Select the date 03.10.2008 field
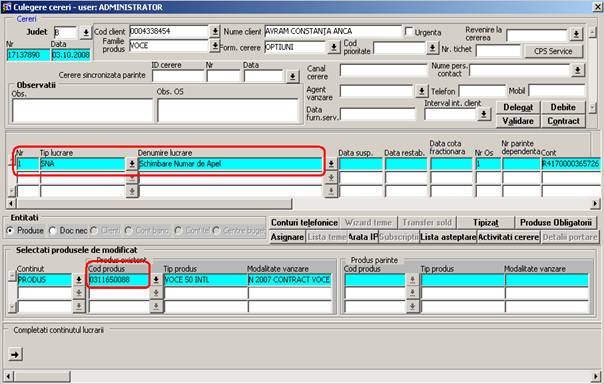The image size is (604, 384). pos(71,55)
